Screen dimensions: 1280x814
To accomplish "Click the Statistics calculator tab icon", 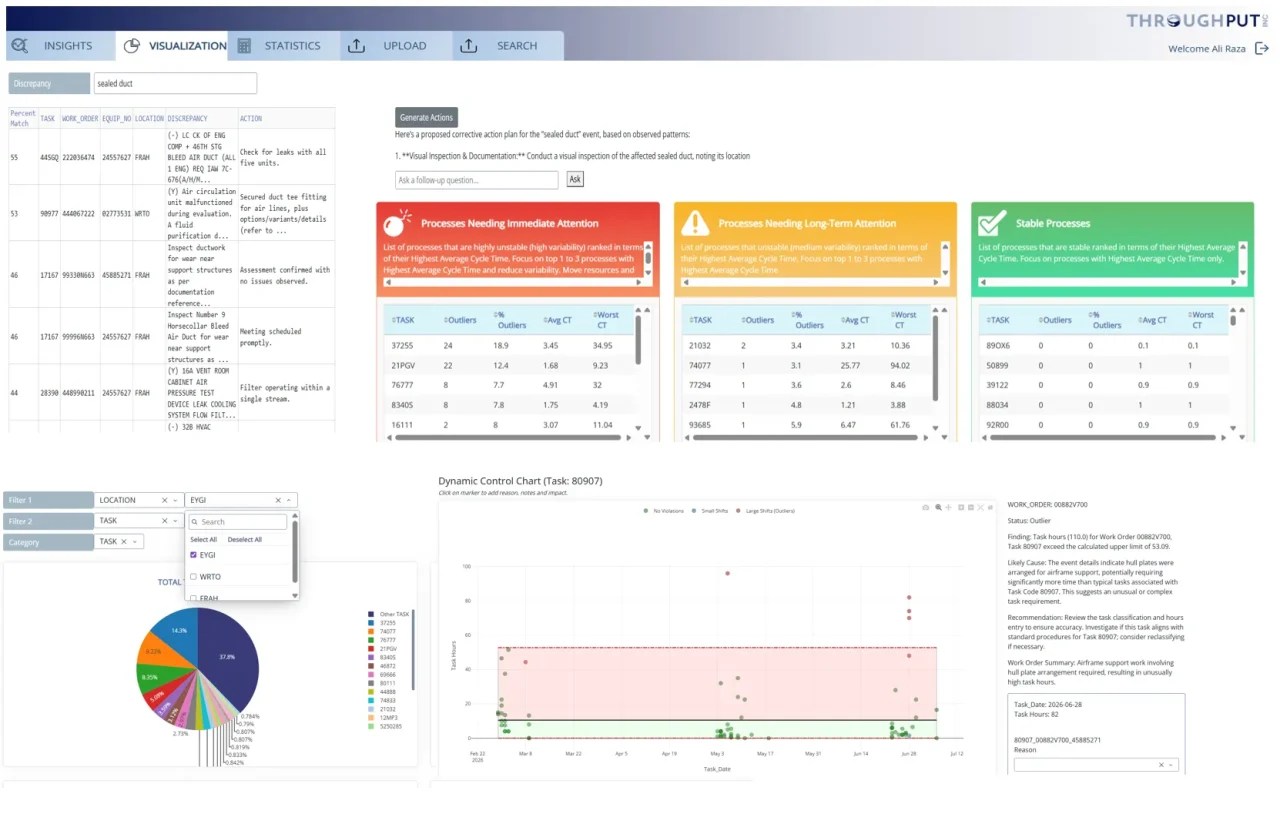I will tap(244, 46).
